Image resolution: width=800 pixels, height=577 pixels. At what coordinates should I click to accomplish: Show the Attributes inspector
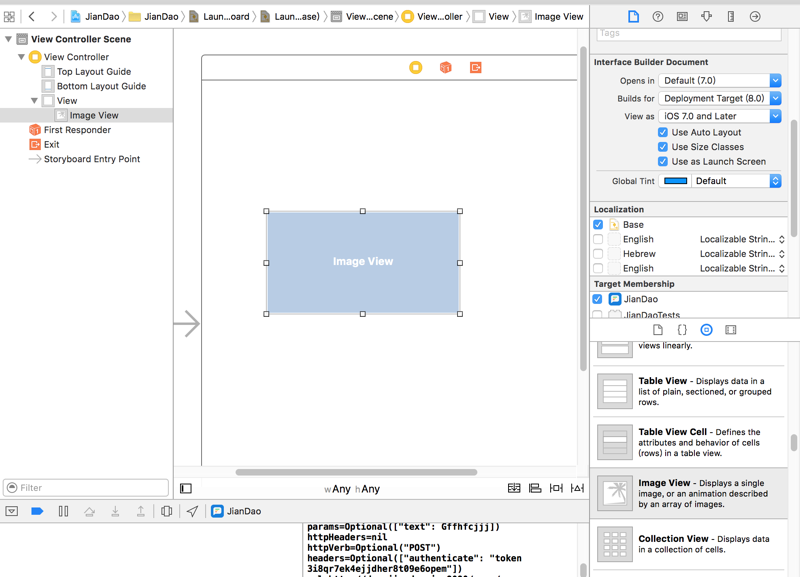pos(707,17)
